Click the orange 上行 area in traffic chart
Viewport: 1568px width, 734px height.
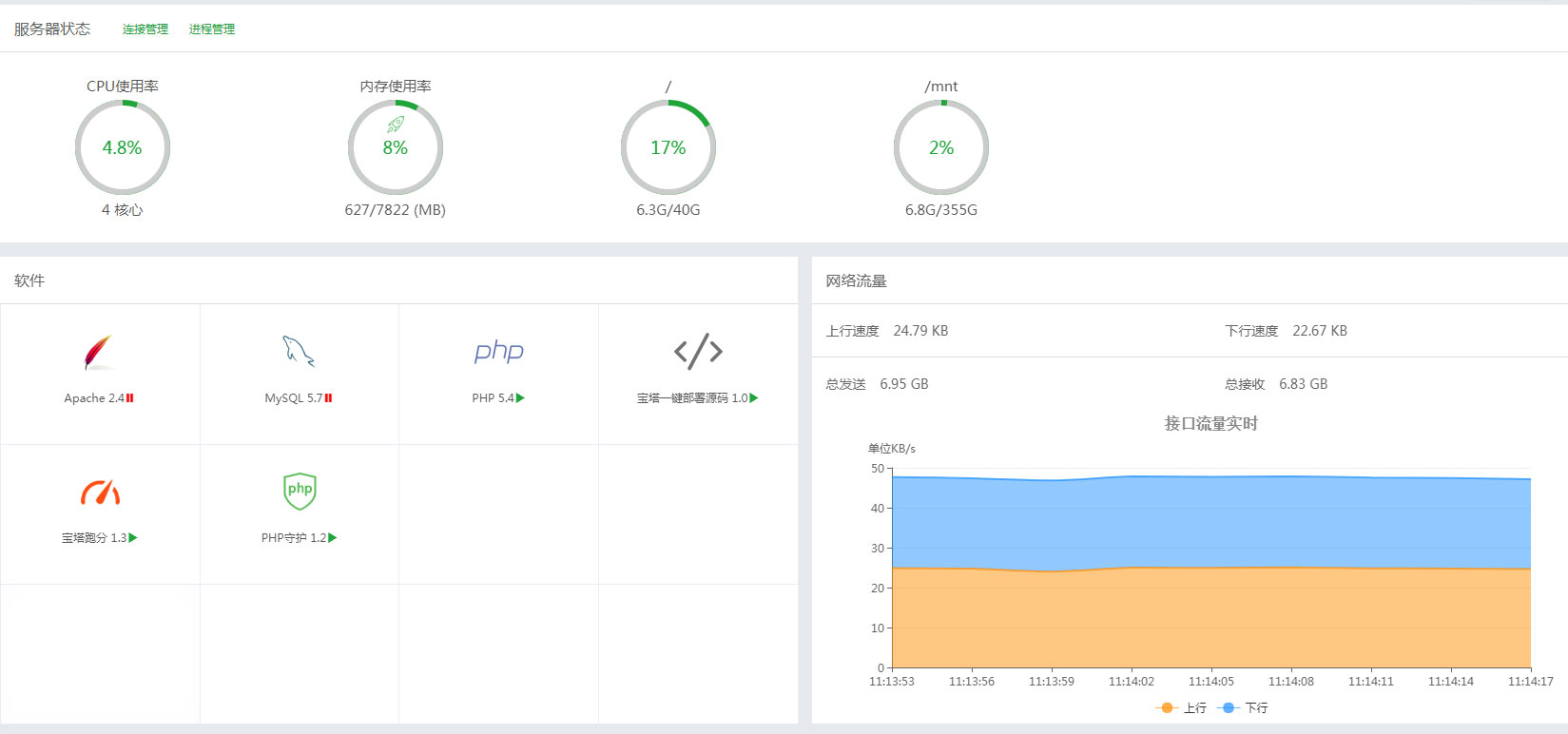click(1211, 618)
